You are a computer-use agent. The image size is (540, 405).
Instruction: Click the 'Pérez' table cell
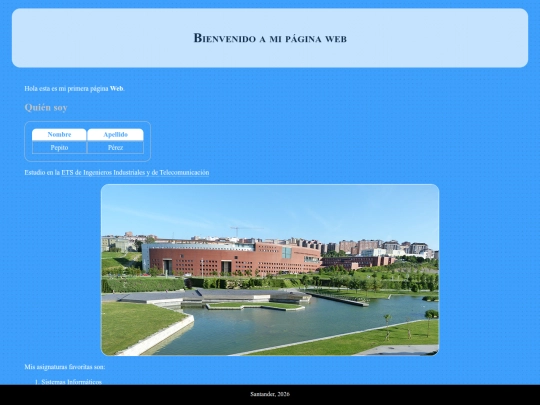pyautogui.click(x=115, y=148)
